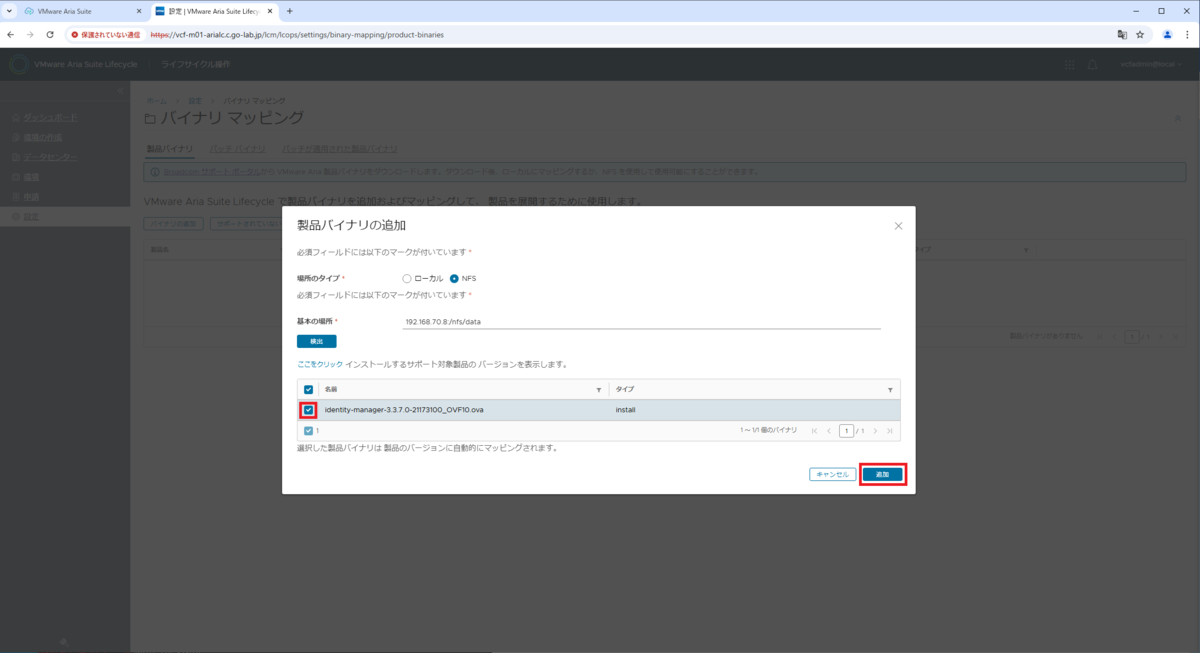Open the タイプ column filter icon
This screenshot has width=1200, height=653.
tap(890, 389)
